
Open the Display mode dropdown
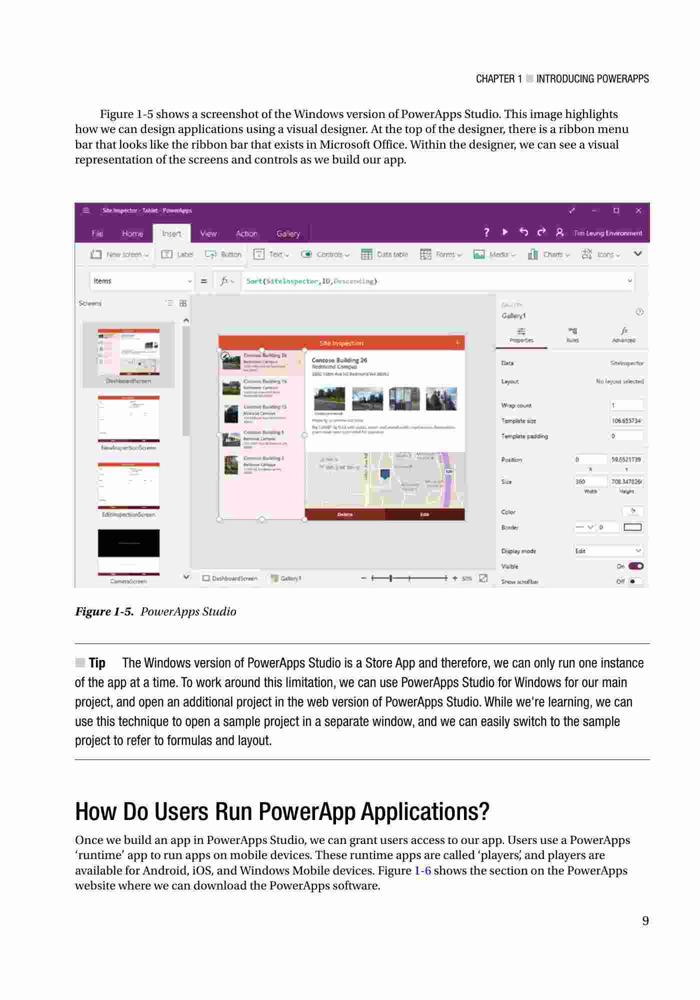click(608, 550)
